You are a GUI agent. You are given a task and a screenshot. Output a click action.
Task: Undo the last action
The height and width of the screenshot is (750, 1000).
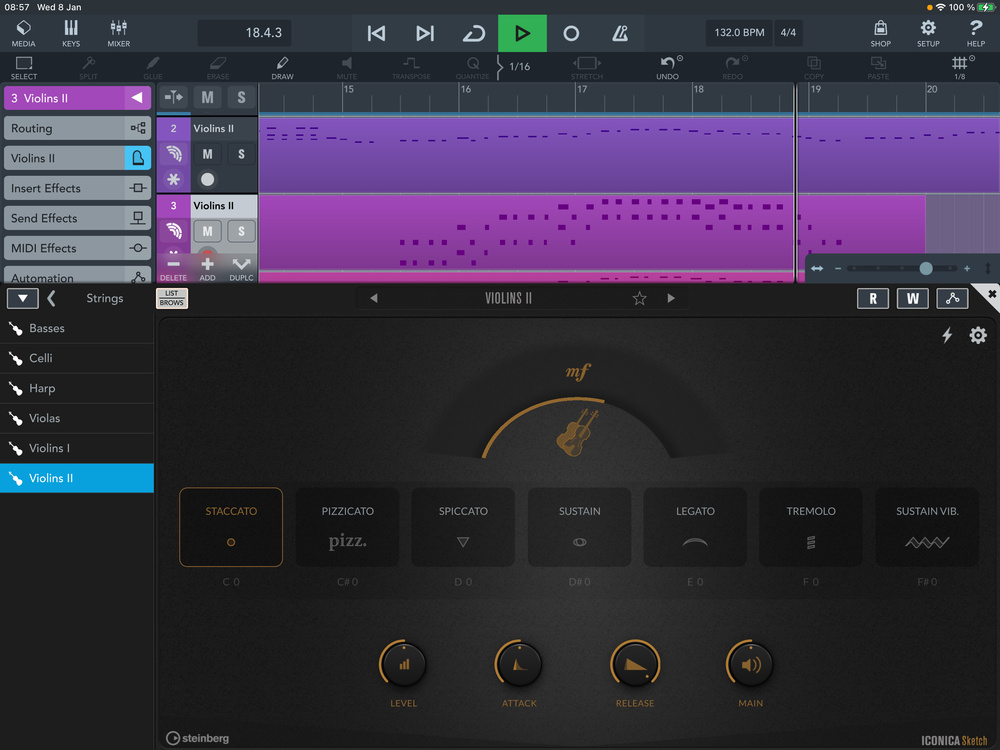tap(668, 68)
